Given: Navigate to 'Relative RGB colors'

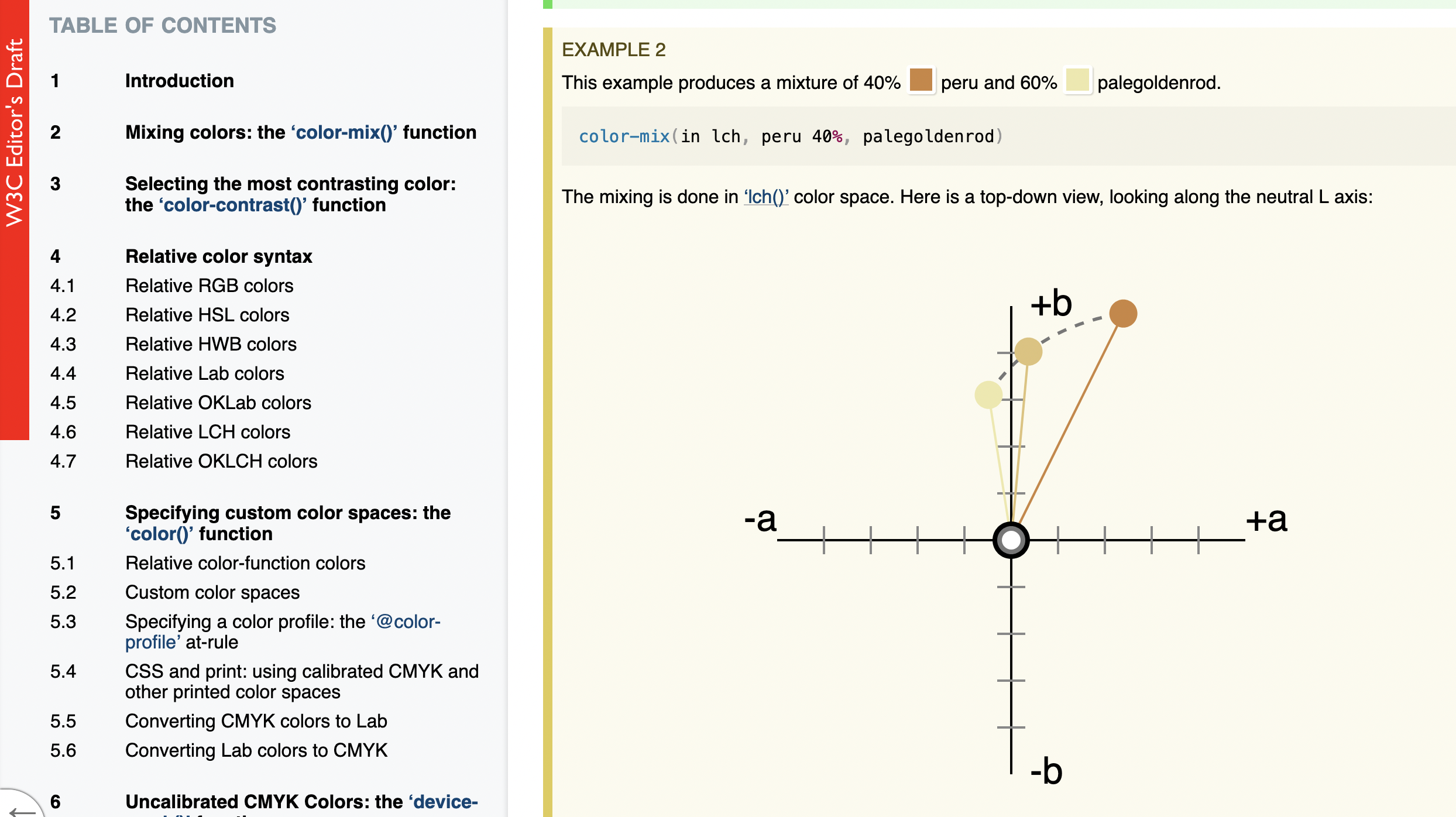Looking at the screenshot, I should 209,286.
